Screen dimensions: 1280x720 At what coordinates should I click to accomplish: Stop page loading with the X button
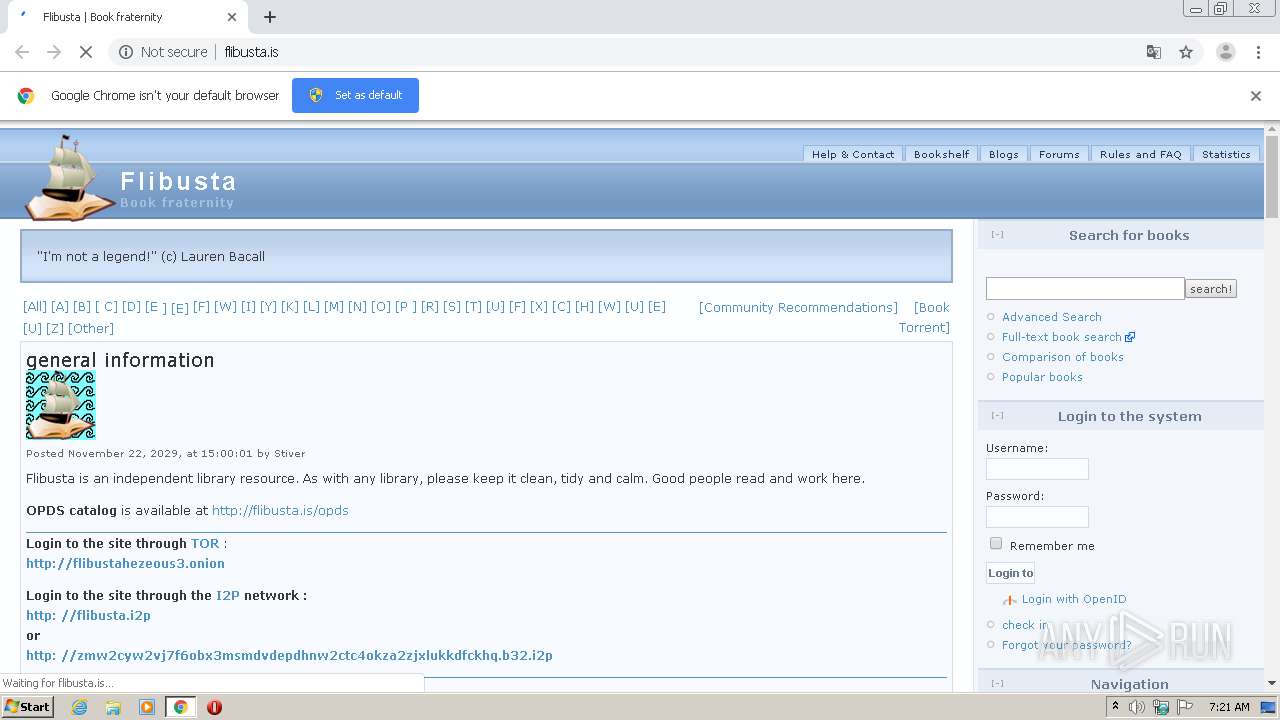pyautogui.click(x=86, y=52)
